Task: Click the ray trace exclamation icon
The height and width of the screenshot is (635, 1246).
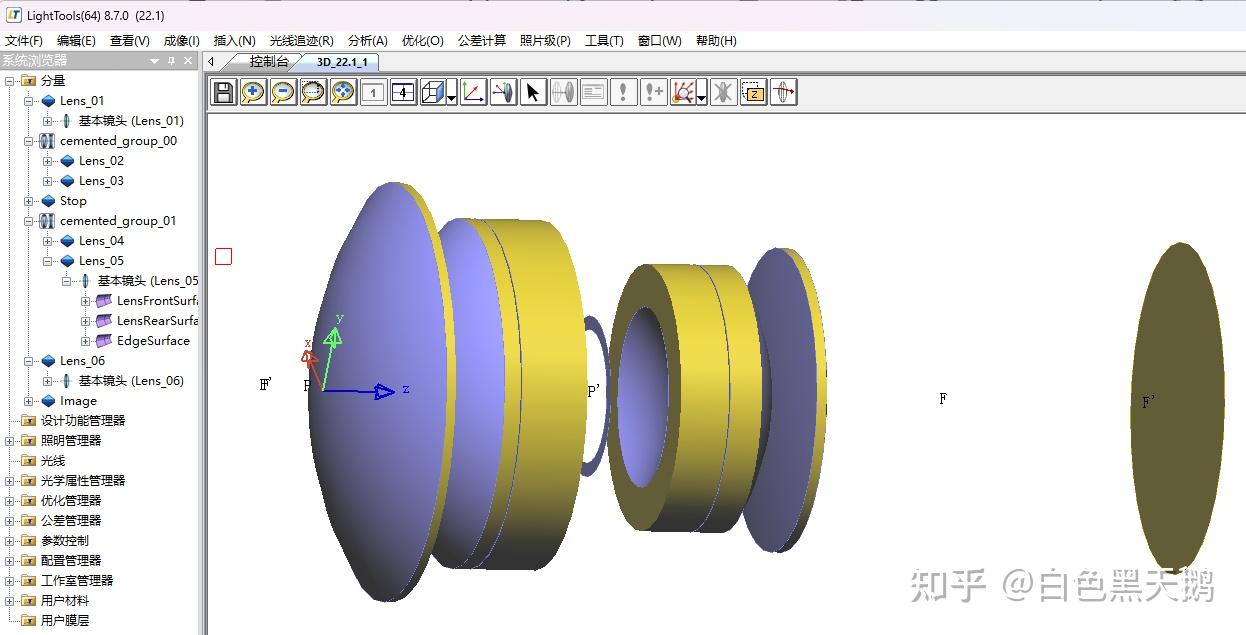Action: point(622,91)
